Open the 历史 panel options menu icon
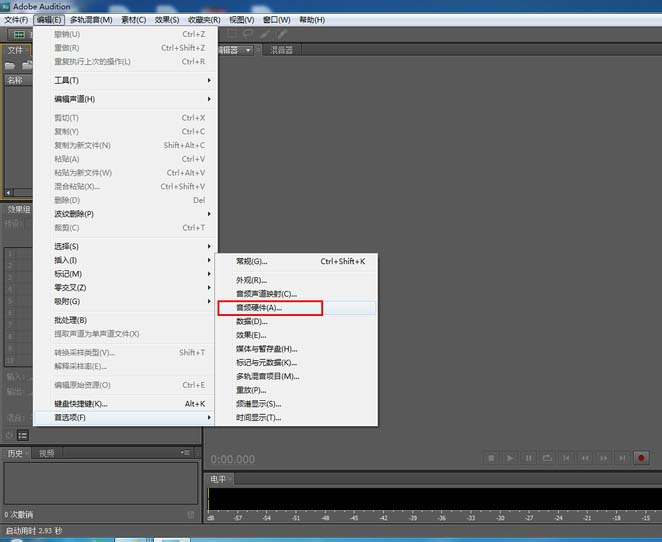 coord(185,453)
